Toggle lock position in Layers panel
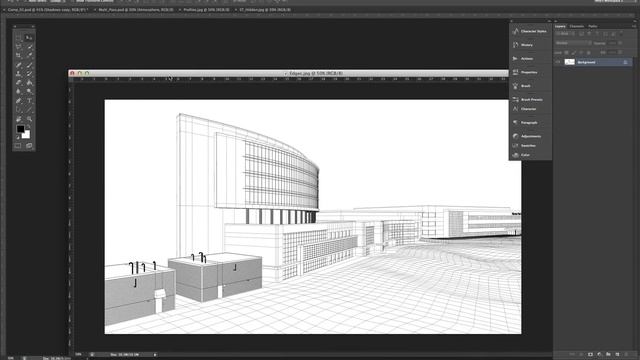Viewport: 640px width, 360px height. [581, 53]
